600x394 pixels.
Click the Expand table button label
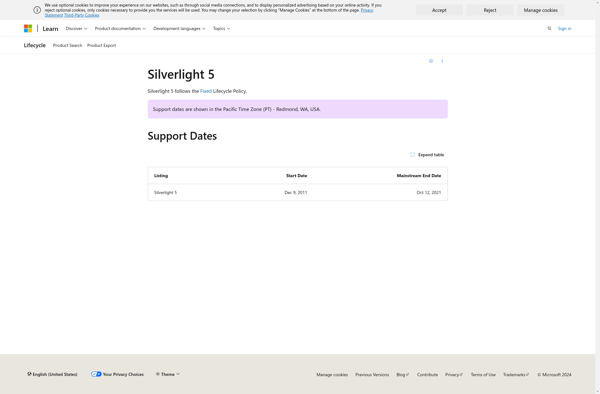click(431, 155)
